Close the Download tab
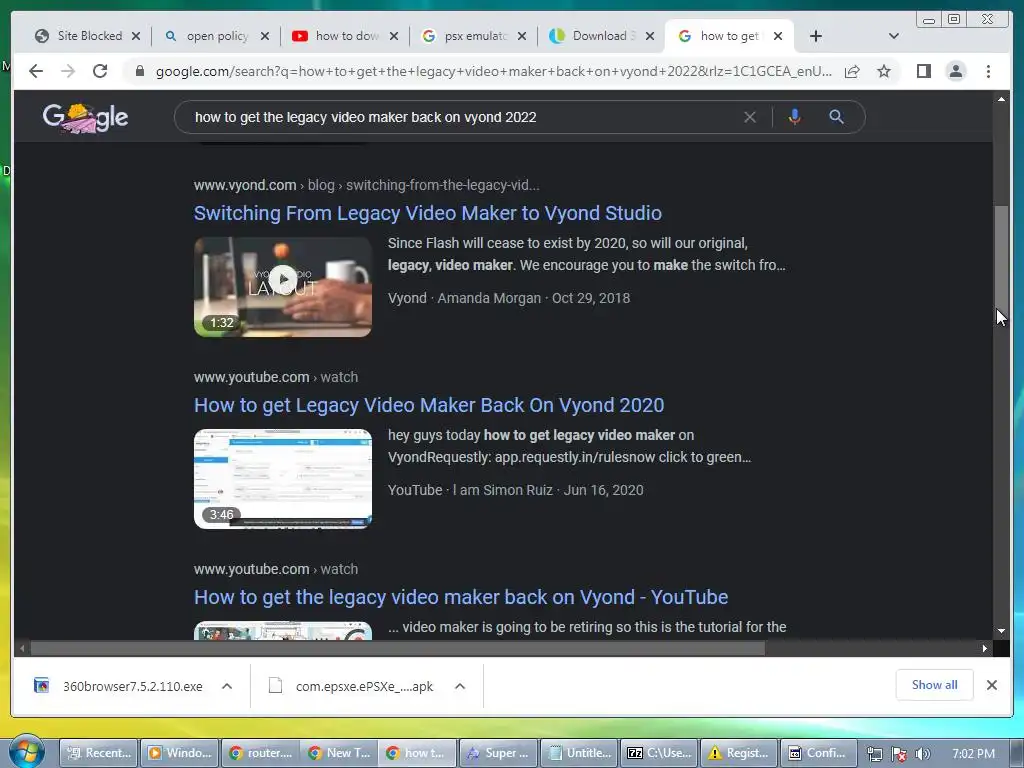Image resolution: width=1024 pixels, height=768 pixels. [650, 36]
